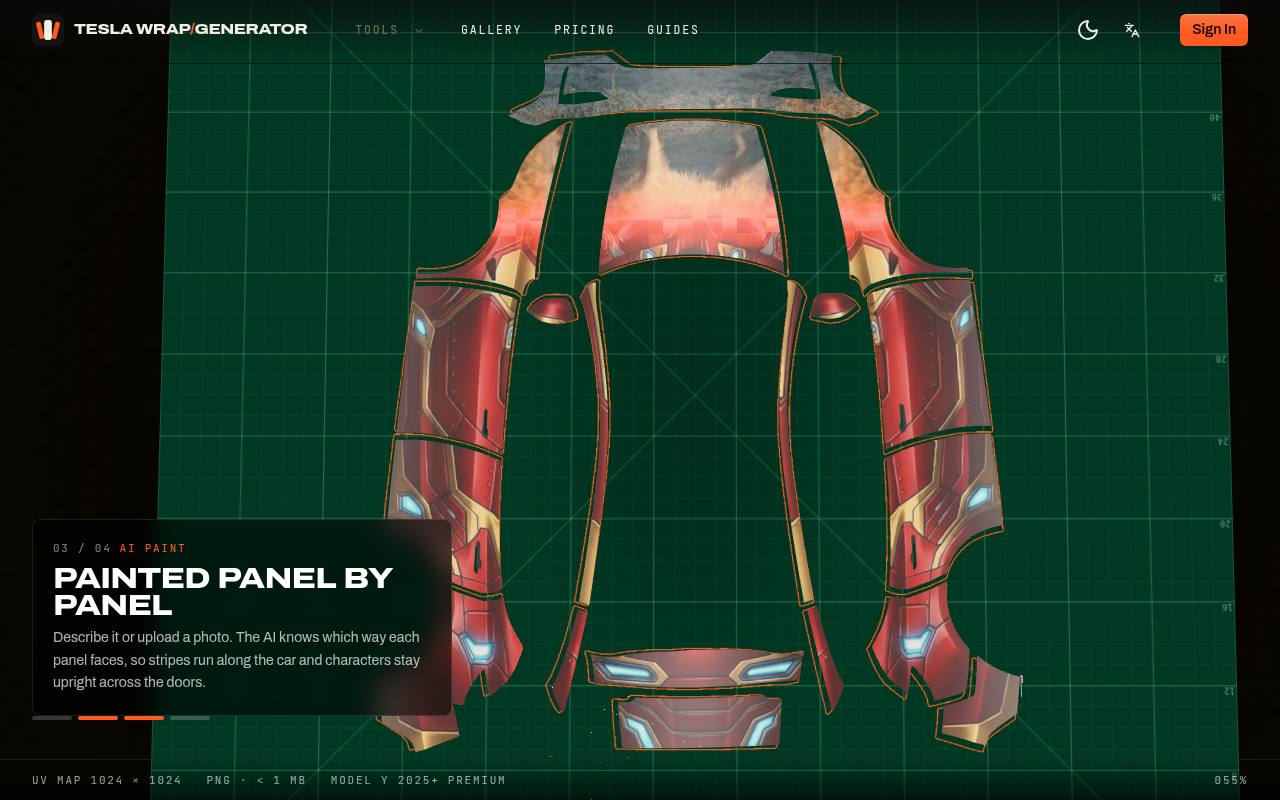Click the "PNG · < 1 MB" status text
This screenshot has height=800, width=1280.
tap(256, 780)
